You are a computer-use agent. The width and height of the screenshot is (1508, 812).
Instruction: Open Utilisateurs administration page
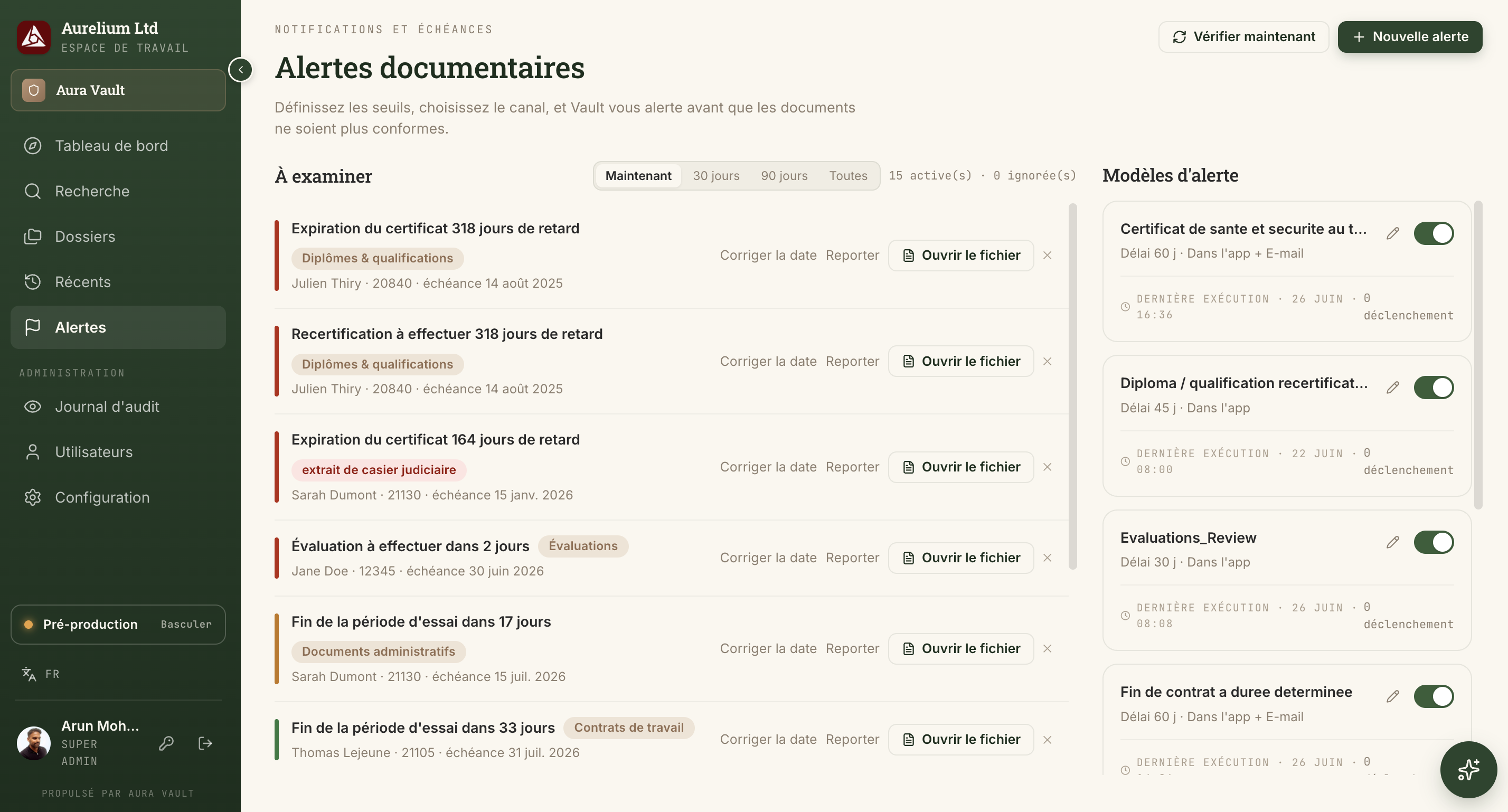(118, 452)
